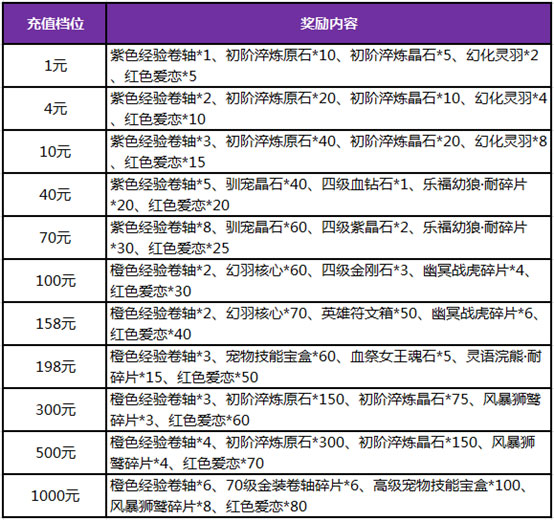
Task: Click reward text 红色爱恋*30
Action: point(151,291)
